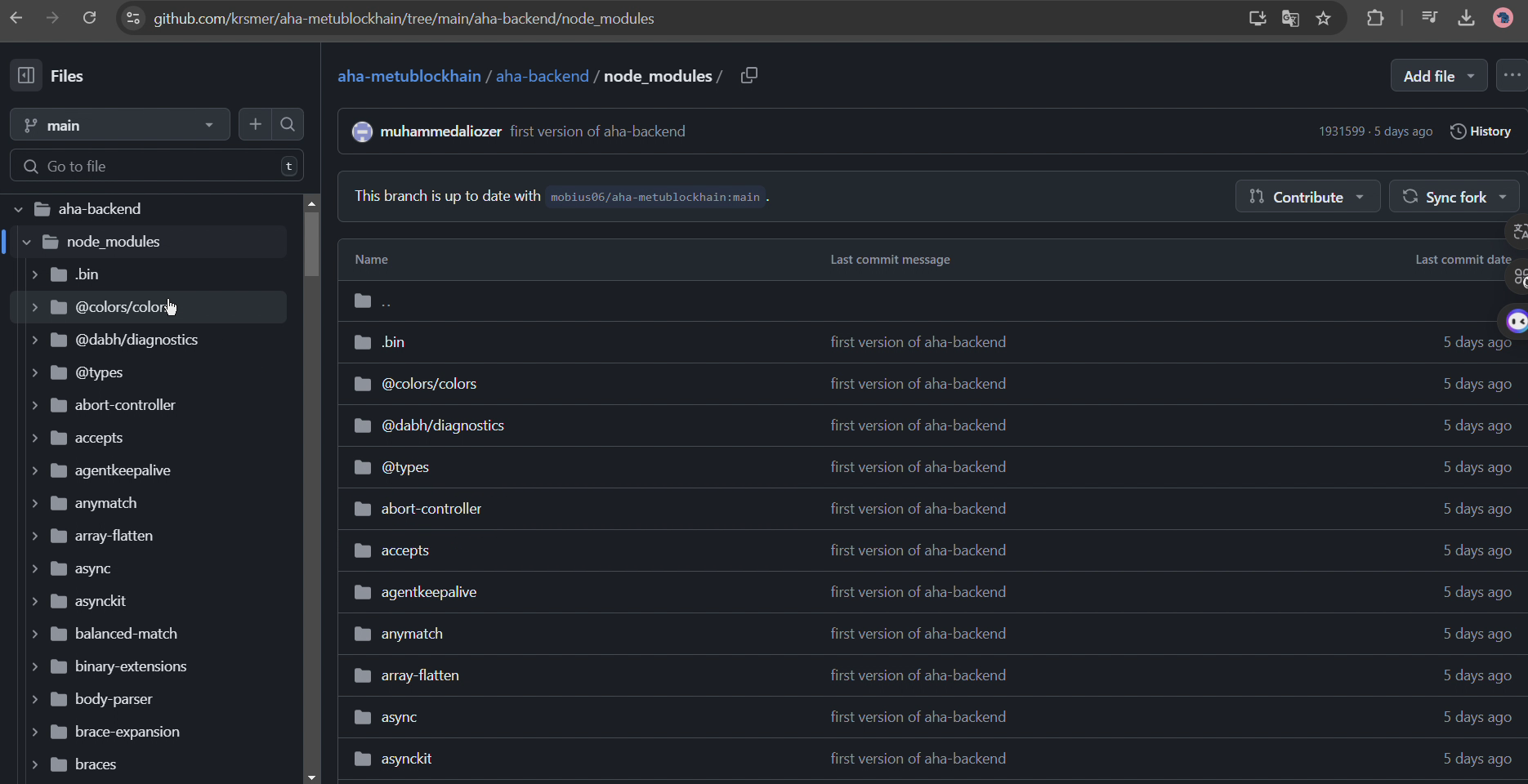Open @colors/colors folder in table

(x=429, y=384)
